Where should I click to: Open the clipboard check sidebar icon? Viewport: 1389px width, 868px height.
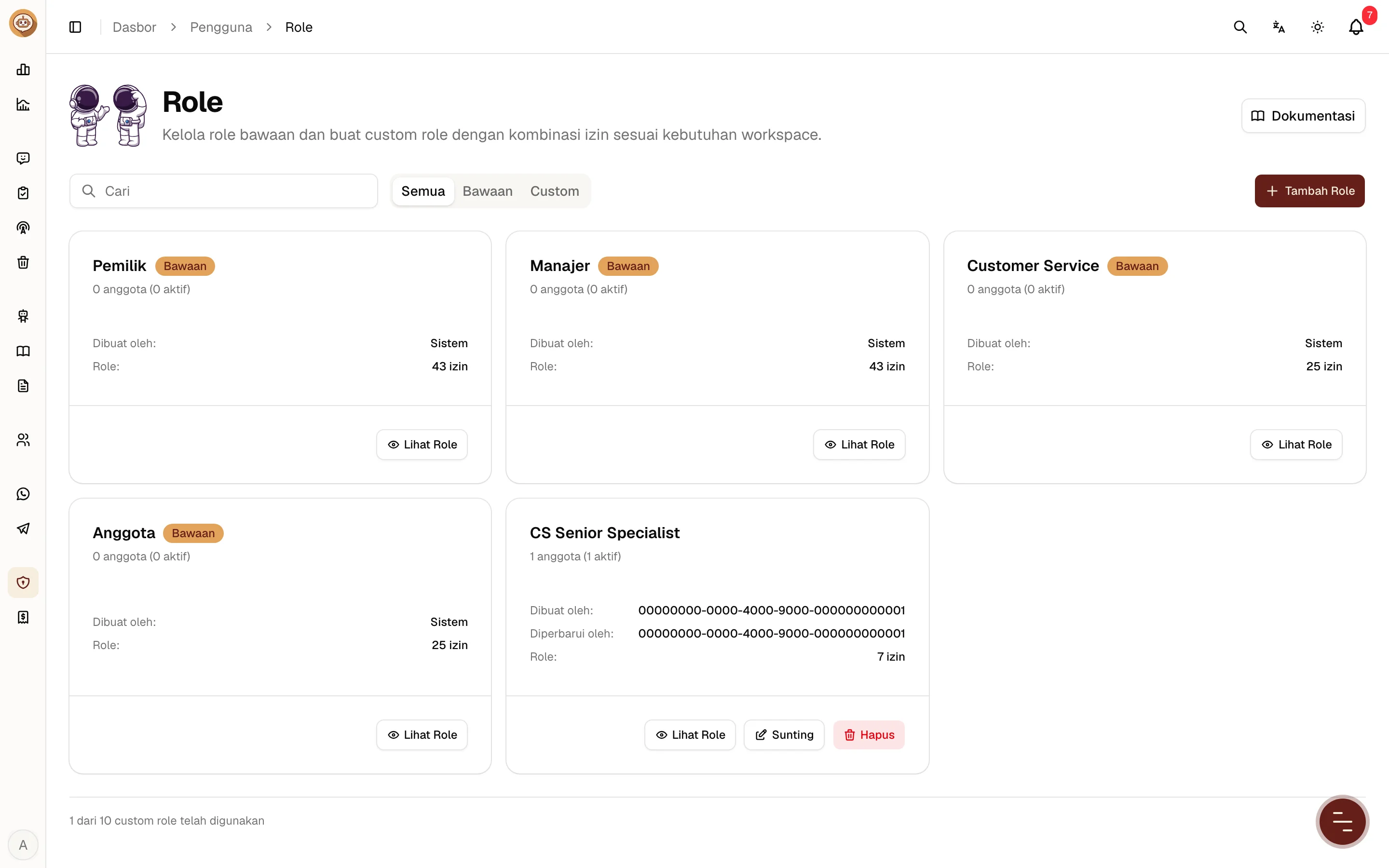point(23,193)
